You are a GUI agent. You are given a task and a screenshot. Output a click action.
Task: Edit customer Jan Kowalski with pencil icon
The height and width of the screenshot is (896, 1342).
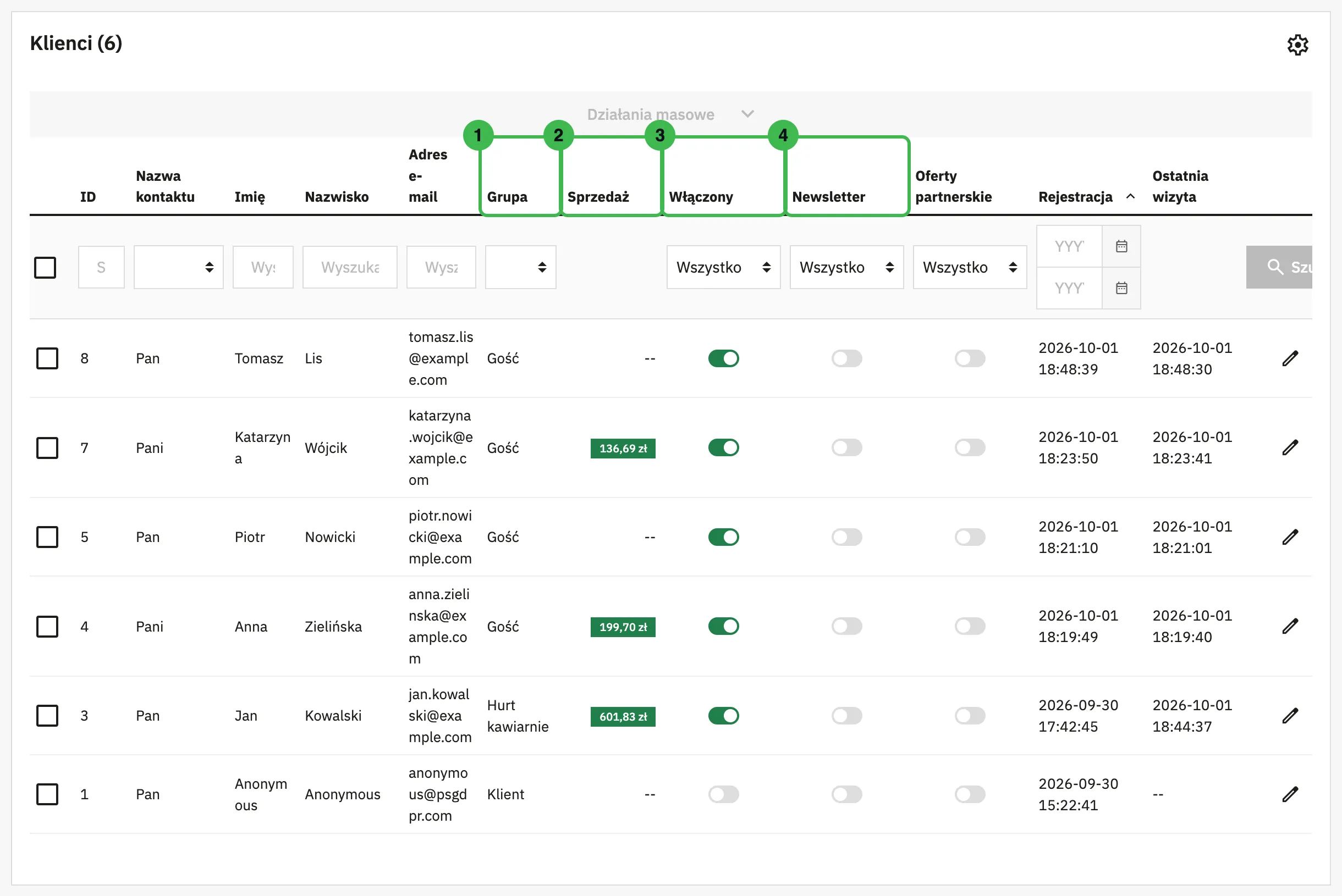[1290, 716]
